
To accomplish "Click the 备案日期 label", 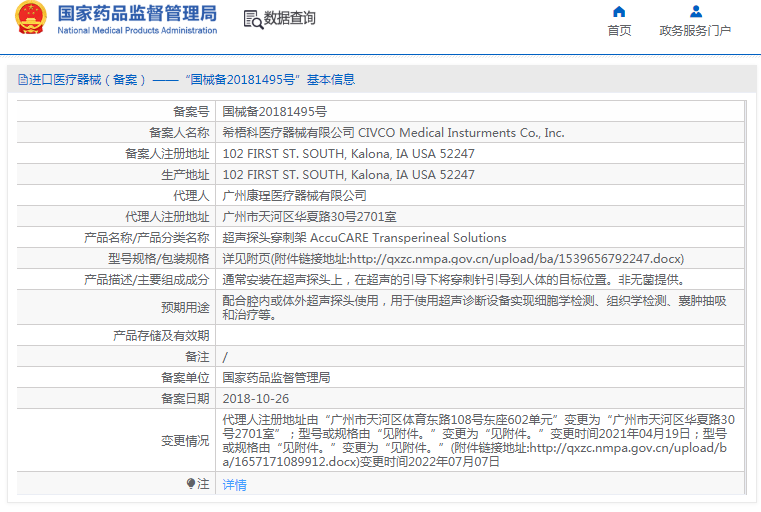I will (x=185, y=398).
